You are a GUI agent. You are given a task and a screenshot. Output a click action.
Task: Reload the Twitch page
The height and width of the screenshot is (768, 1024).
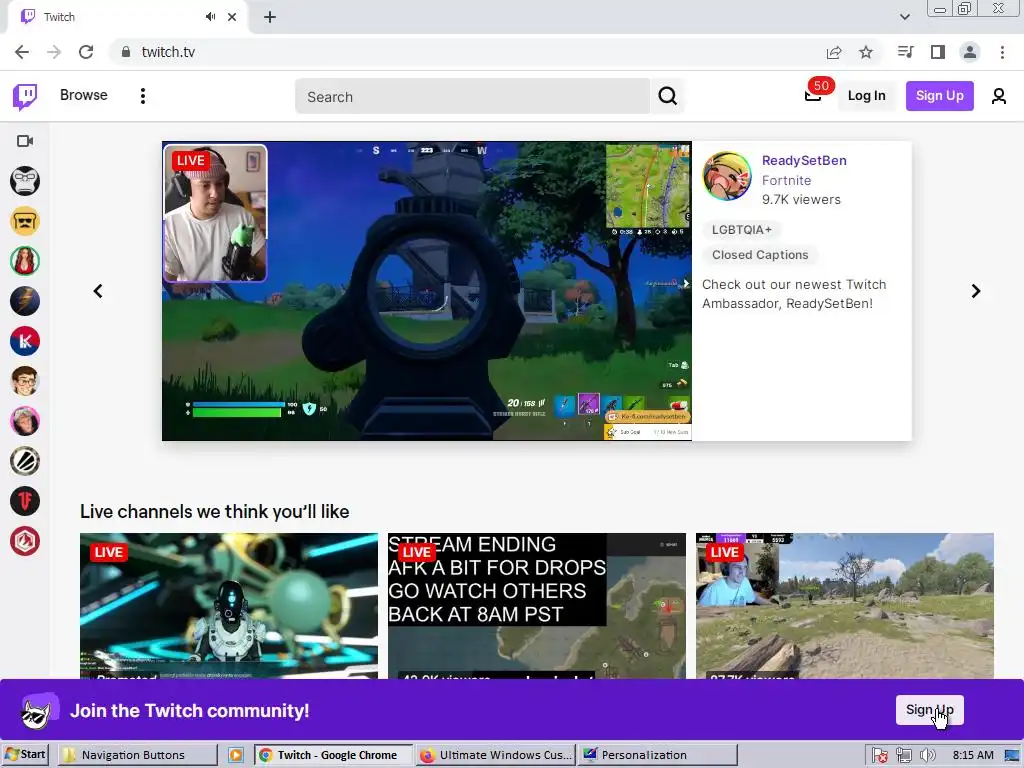pyautogui.click(x=86, y=52)
